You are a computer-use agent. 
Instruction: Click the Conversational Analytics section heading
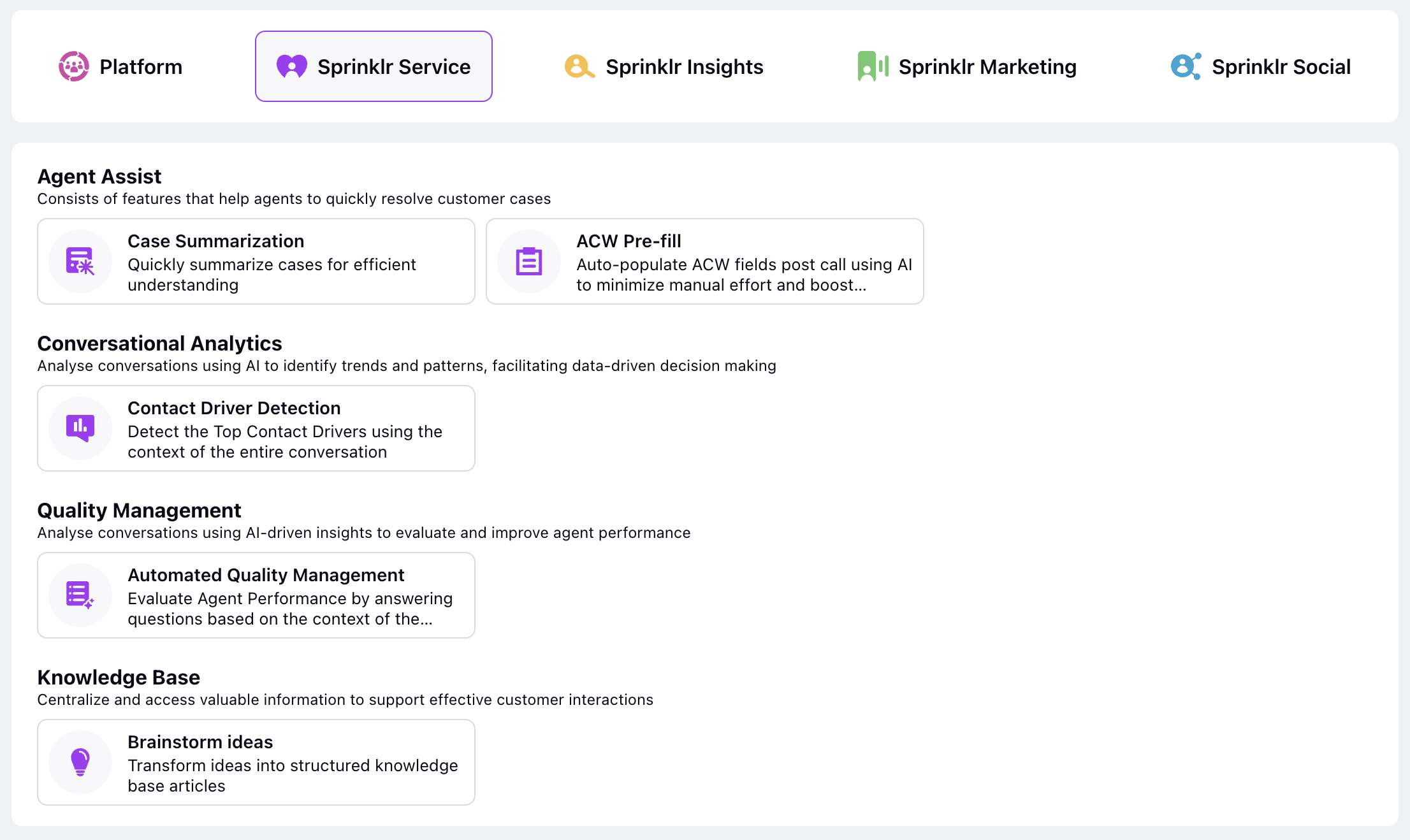(159, 343)
